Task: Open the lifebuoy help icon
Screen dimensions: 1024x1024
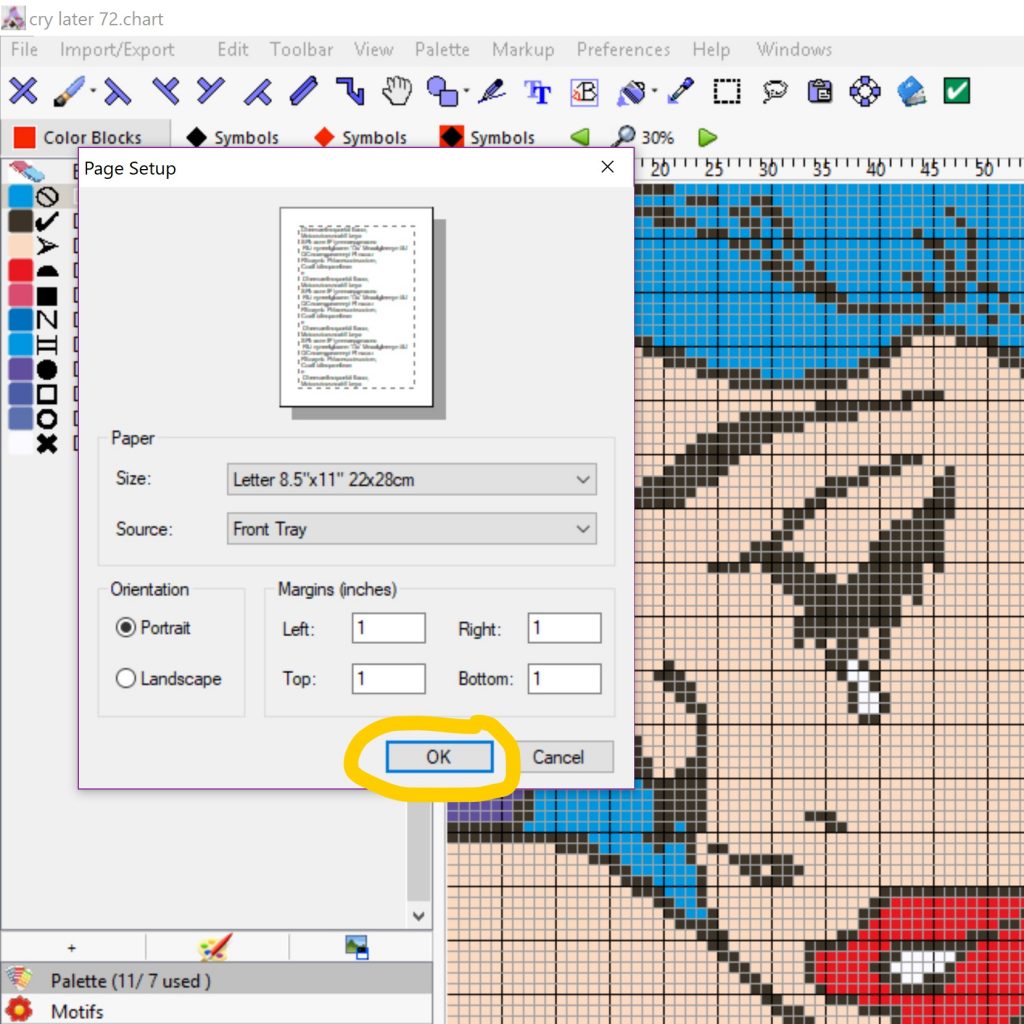Action: (x=865, y=91)
